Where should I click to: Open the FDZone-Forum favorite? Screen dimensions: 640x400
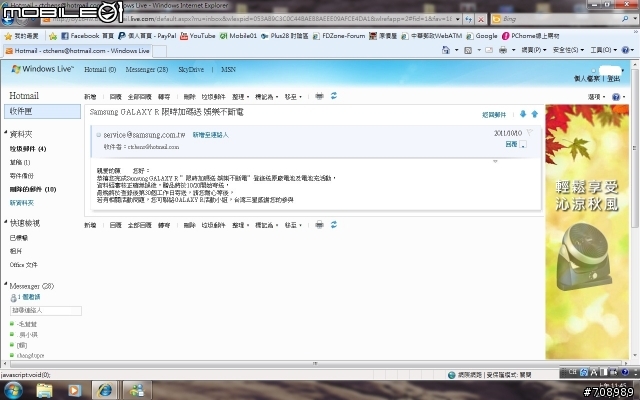point(339,36)
